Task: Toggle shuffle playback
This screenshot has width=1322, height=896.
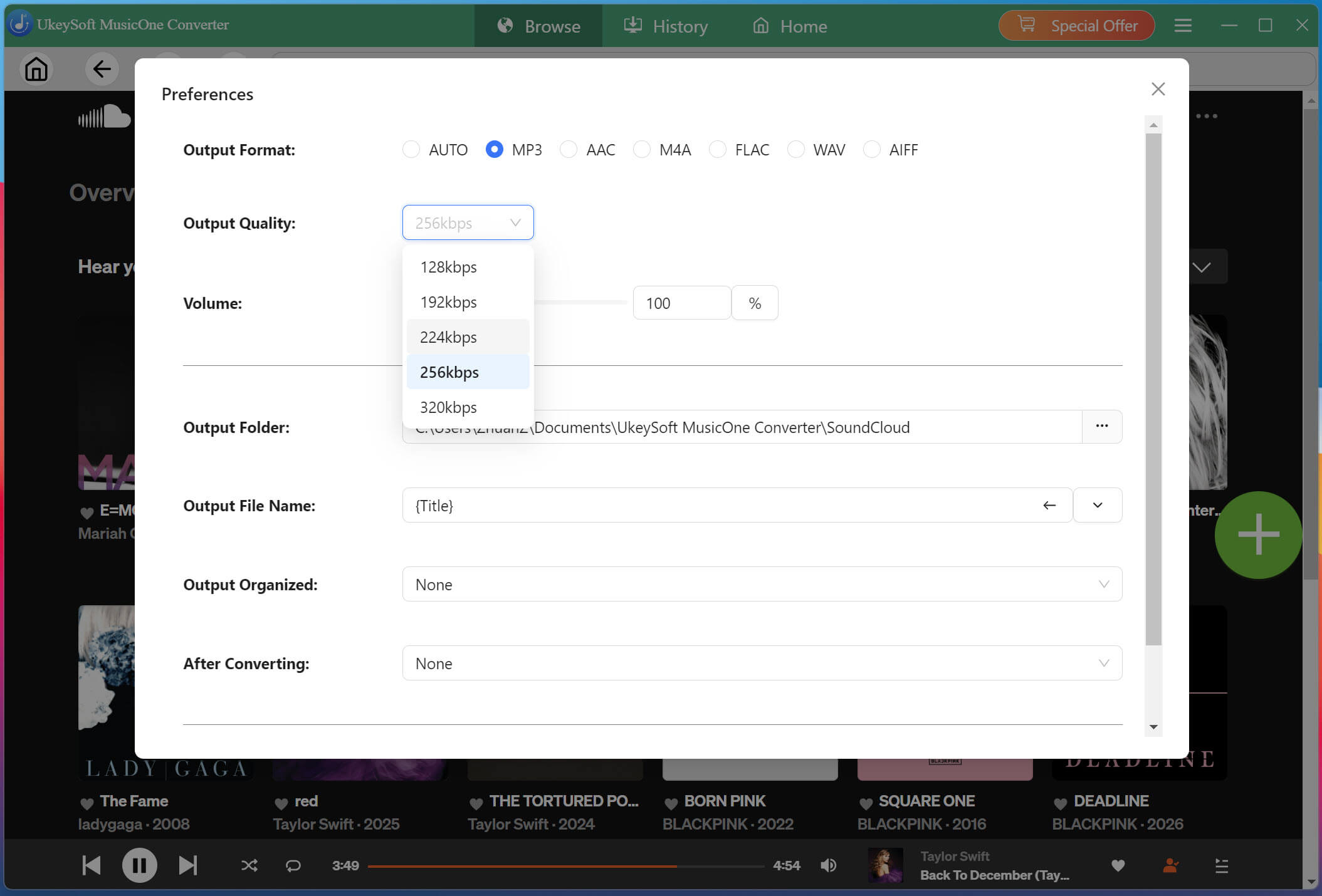Action: pos(249,865)
